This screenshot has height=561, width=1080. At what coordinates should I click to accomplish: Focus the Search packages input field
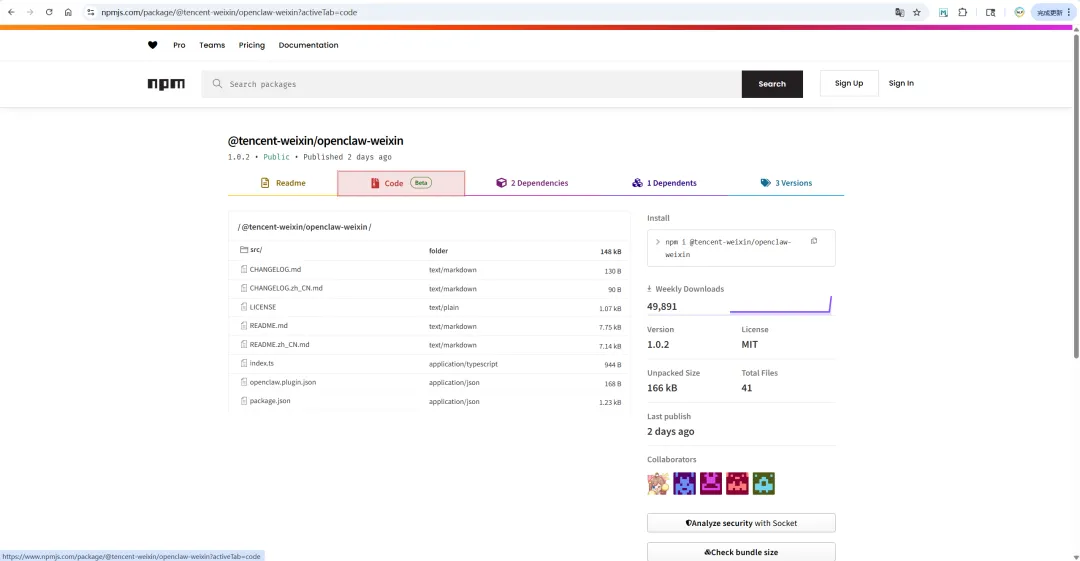point(472,84)
